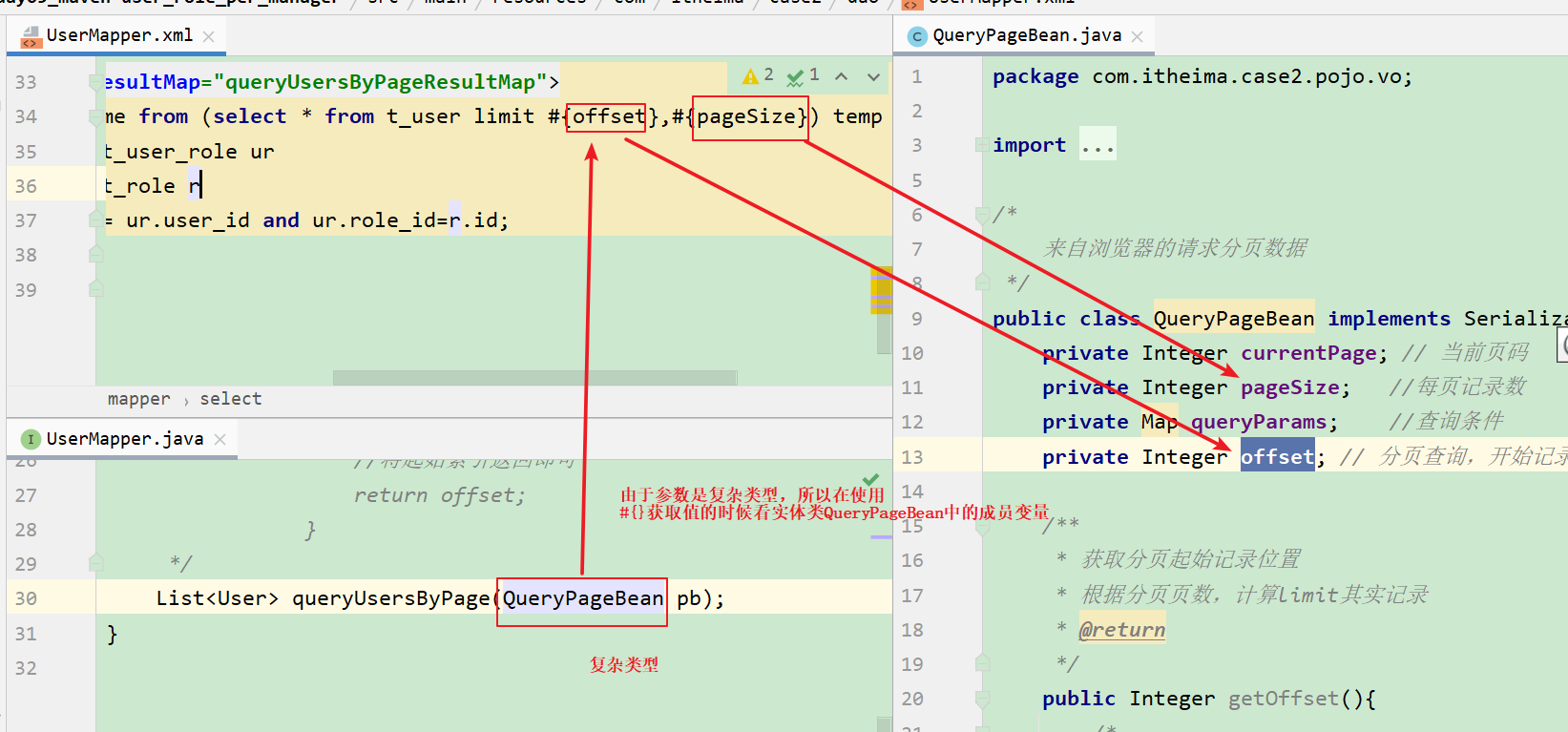Screen dimensions: 1568x732
Task: Close the UserMapper.xml tab
Action: tap(209, 36)
